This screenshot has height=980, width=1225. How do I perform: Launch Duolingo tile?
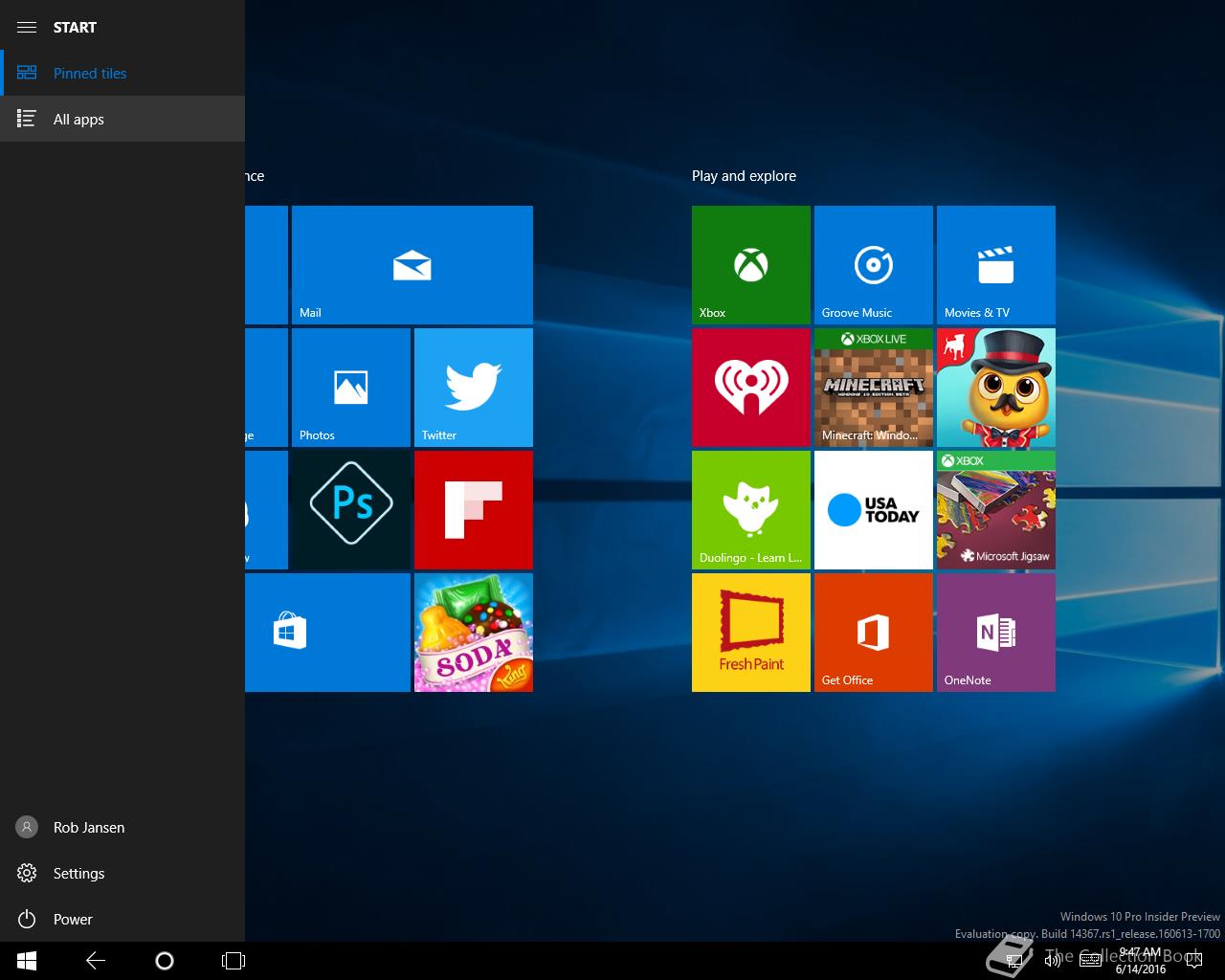751,510
